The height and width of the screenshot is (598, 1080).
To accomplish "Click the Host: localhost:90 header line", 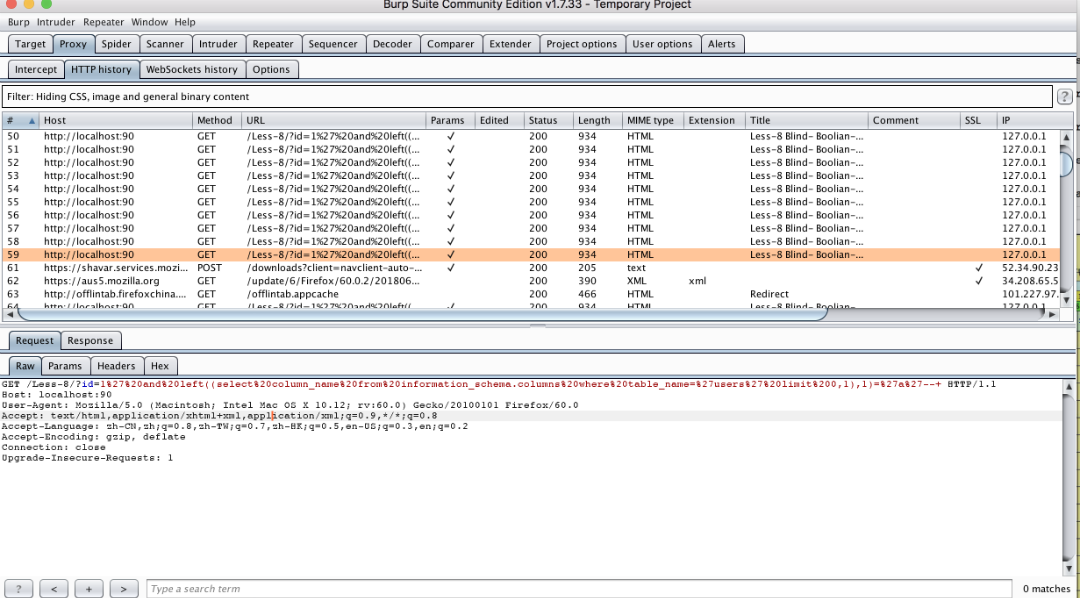I will [56, 395].
